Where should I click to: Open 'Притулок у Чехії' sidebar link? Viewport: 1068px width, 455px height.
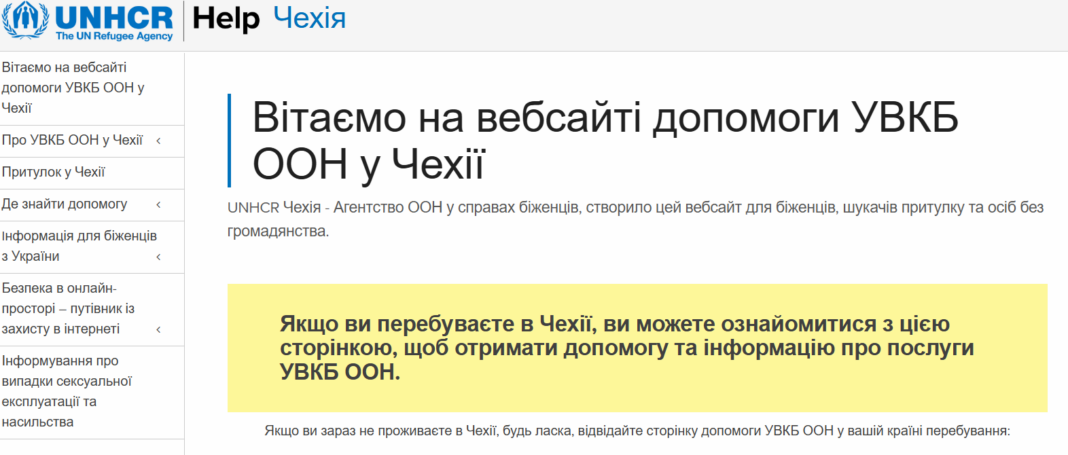click(x=53, y=172)
